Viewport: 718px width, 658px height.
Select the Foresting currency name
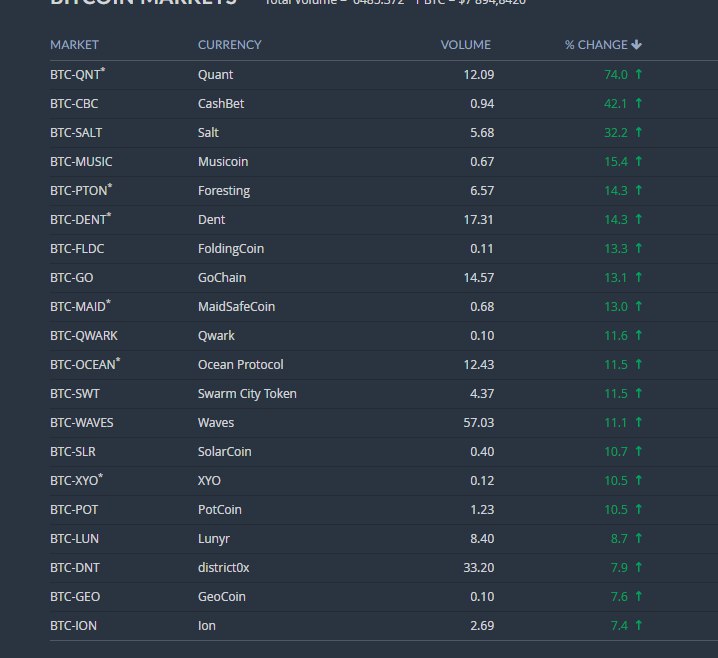(x=224, y=191)
